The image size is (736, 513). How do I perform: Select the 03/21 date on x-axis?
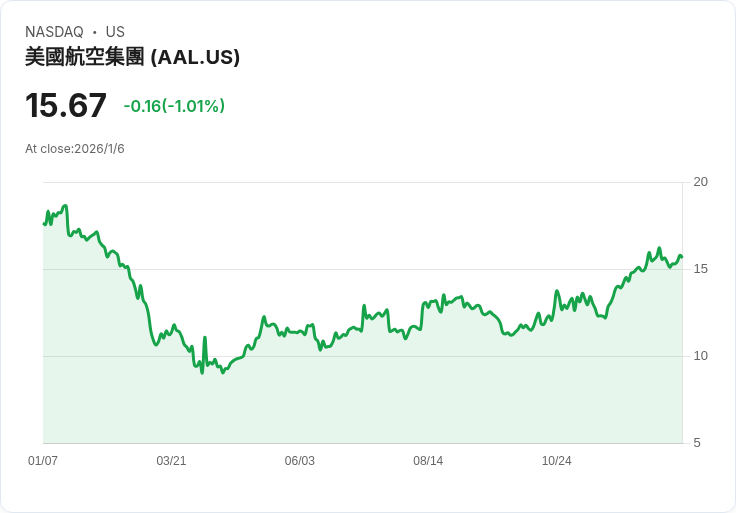(171, 461)
